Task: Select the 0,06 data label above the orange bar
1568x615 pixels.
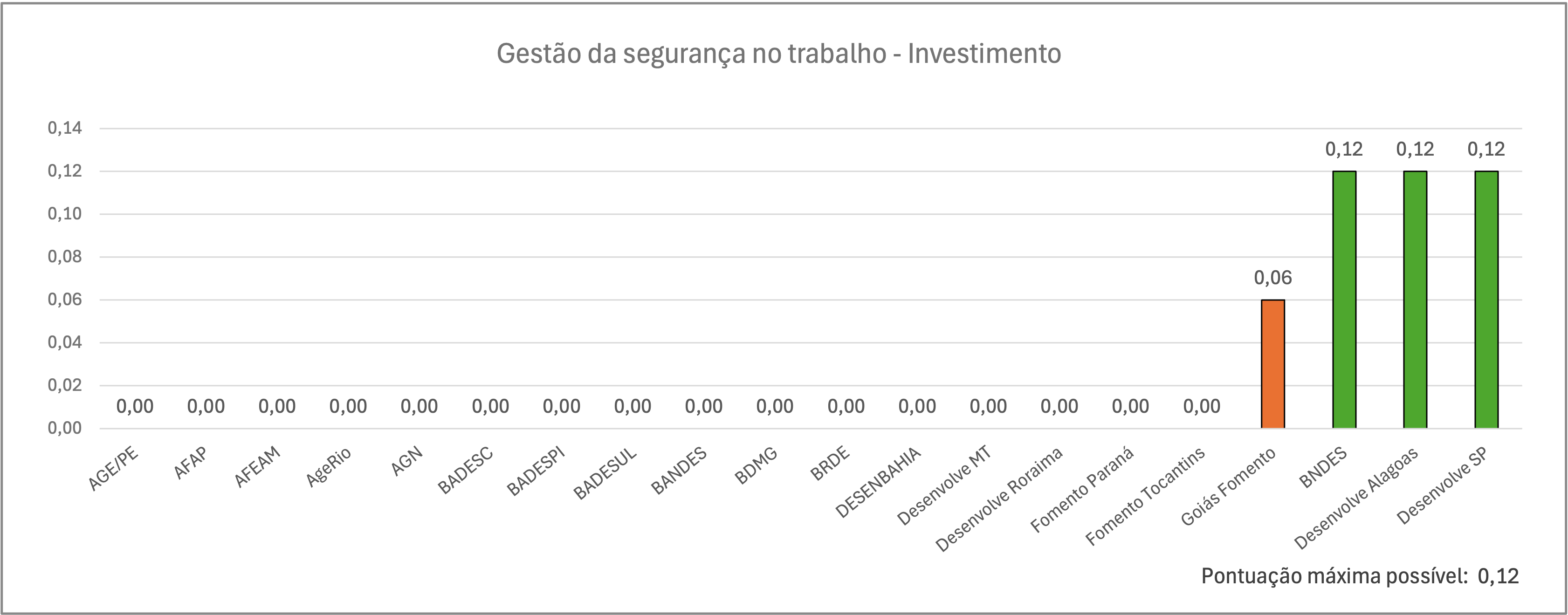Action: 1272,278
